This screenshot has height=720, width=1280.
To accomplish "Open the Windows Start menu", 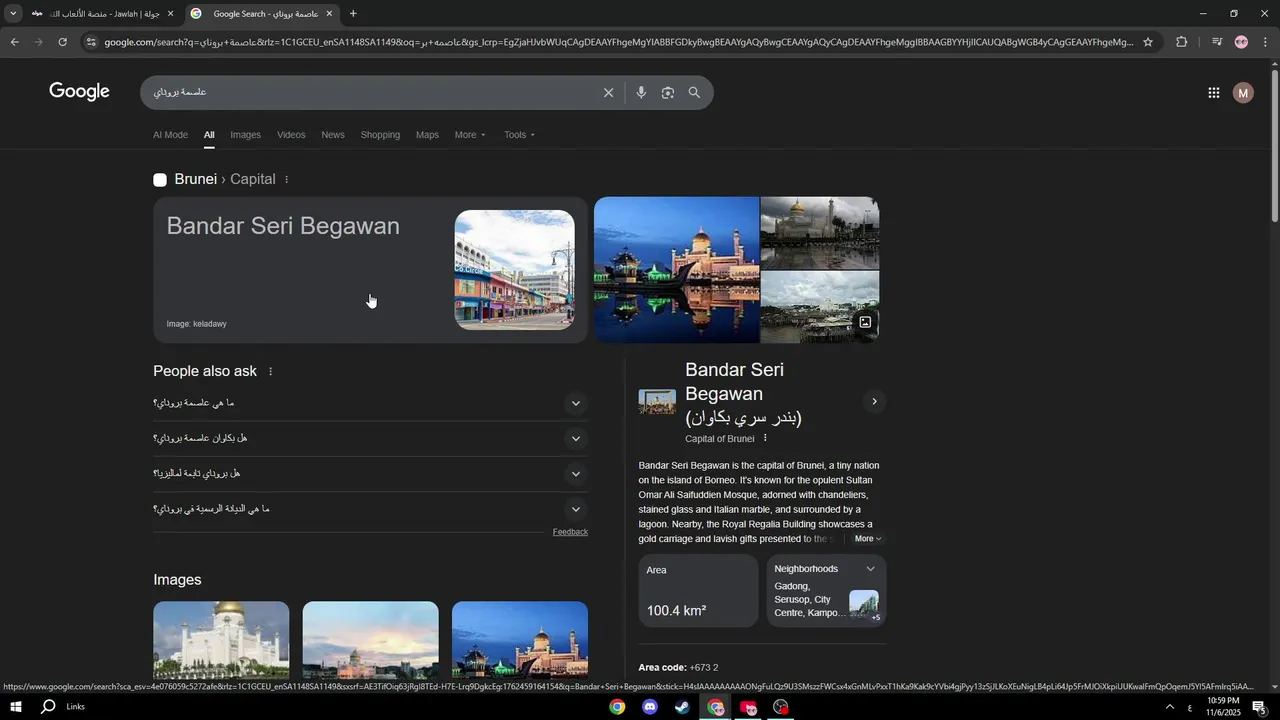I will 15,707.
